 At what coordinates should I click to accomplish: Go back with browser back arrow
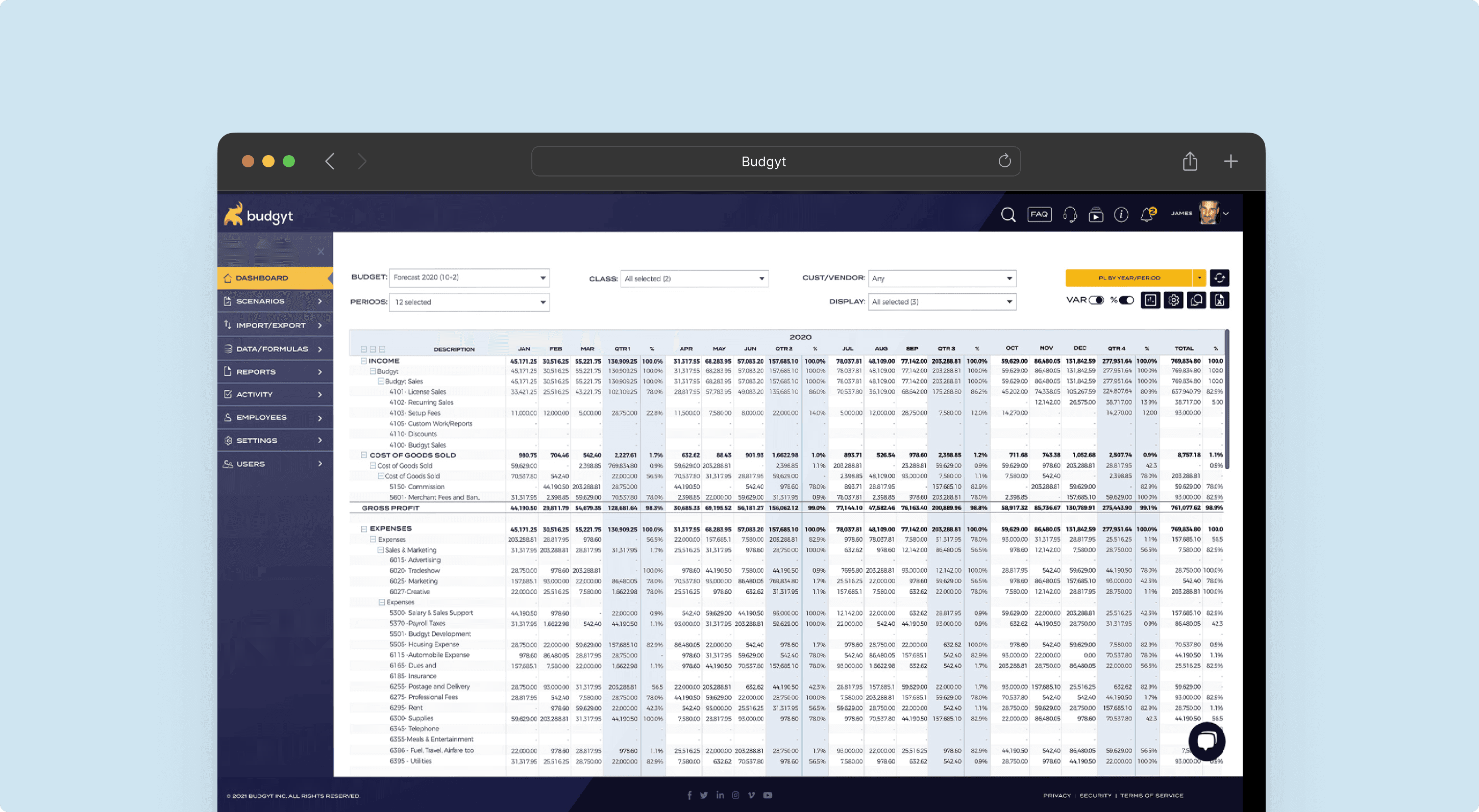coord(330,161)
